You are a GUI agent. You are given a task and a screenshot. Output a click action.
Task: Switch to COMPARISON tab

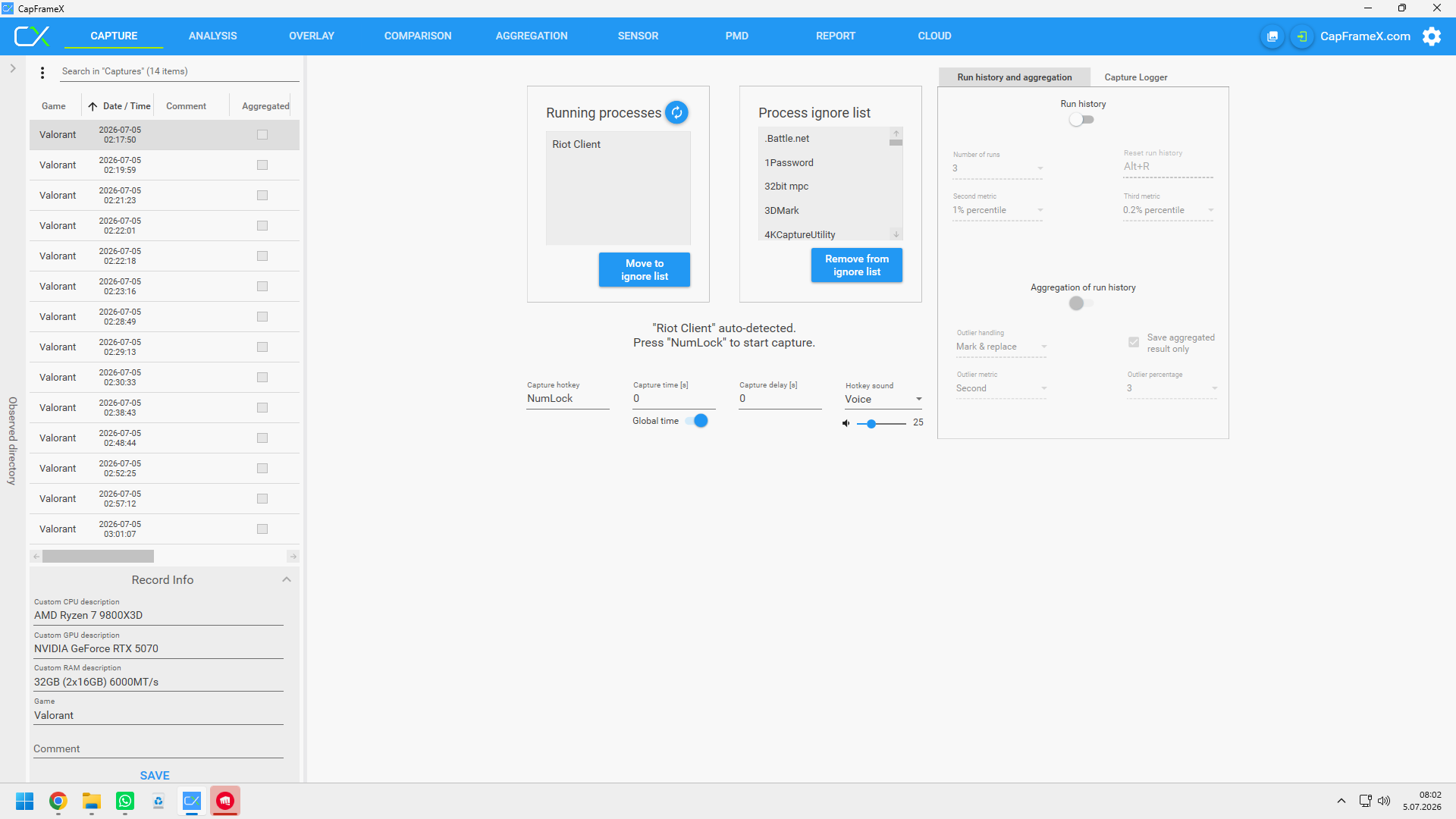418,36
